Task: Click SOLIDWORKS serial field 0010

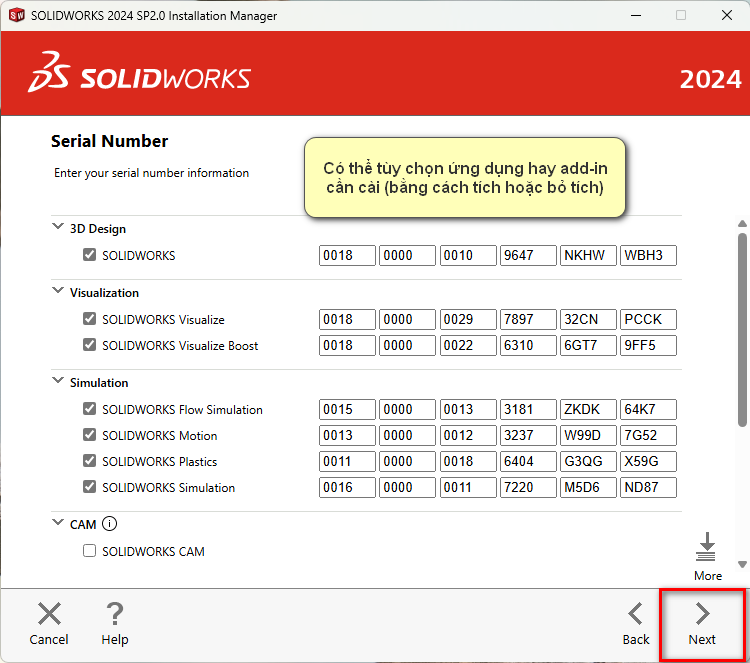Action: pos(468,255)
